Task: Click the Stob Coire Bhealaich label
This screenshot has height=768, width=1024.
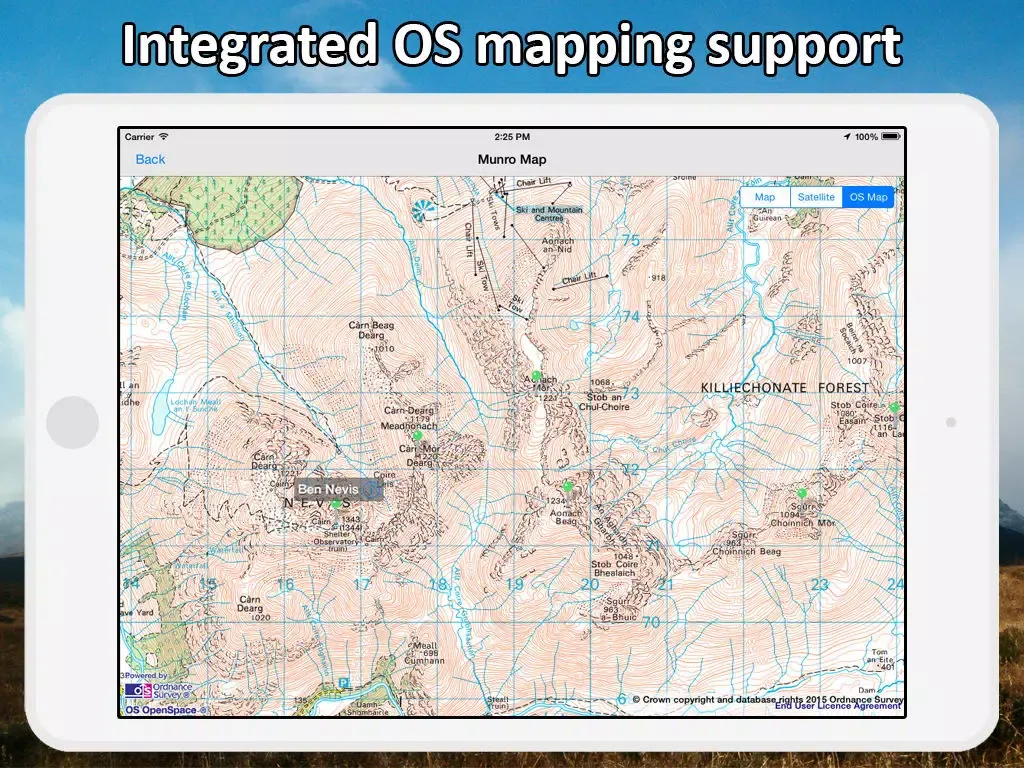Action: [614, 568]
